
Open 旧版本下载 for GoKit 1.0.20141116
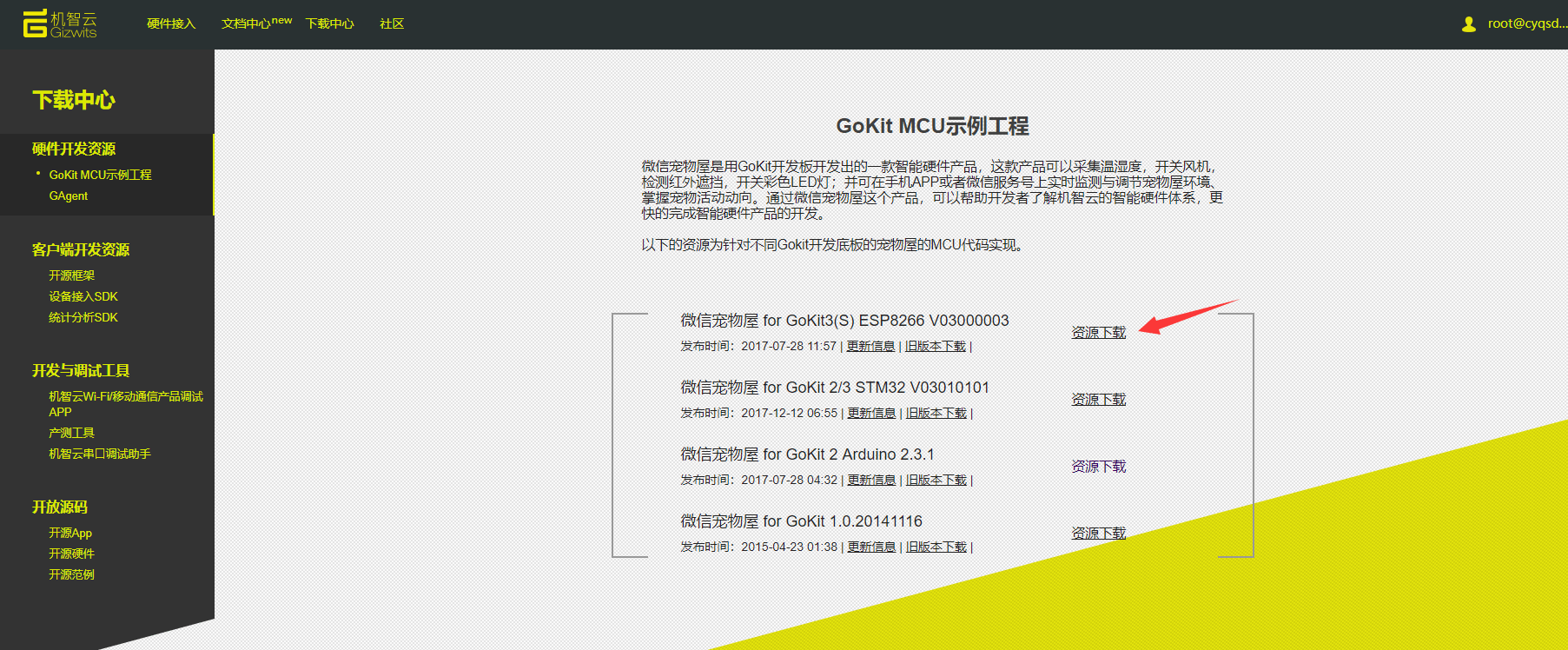click(x=936, y=547)
